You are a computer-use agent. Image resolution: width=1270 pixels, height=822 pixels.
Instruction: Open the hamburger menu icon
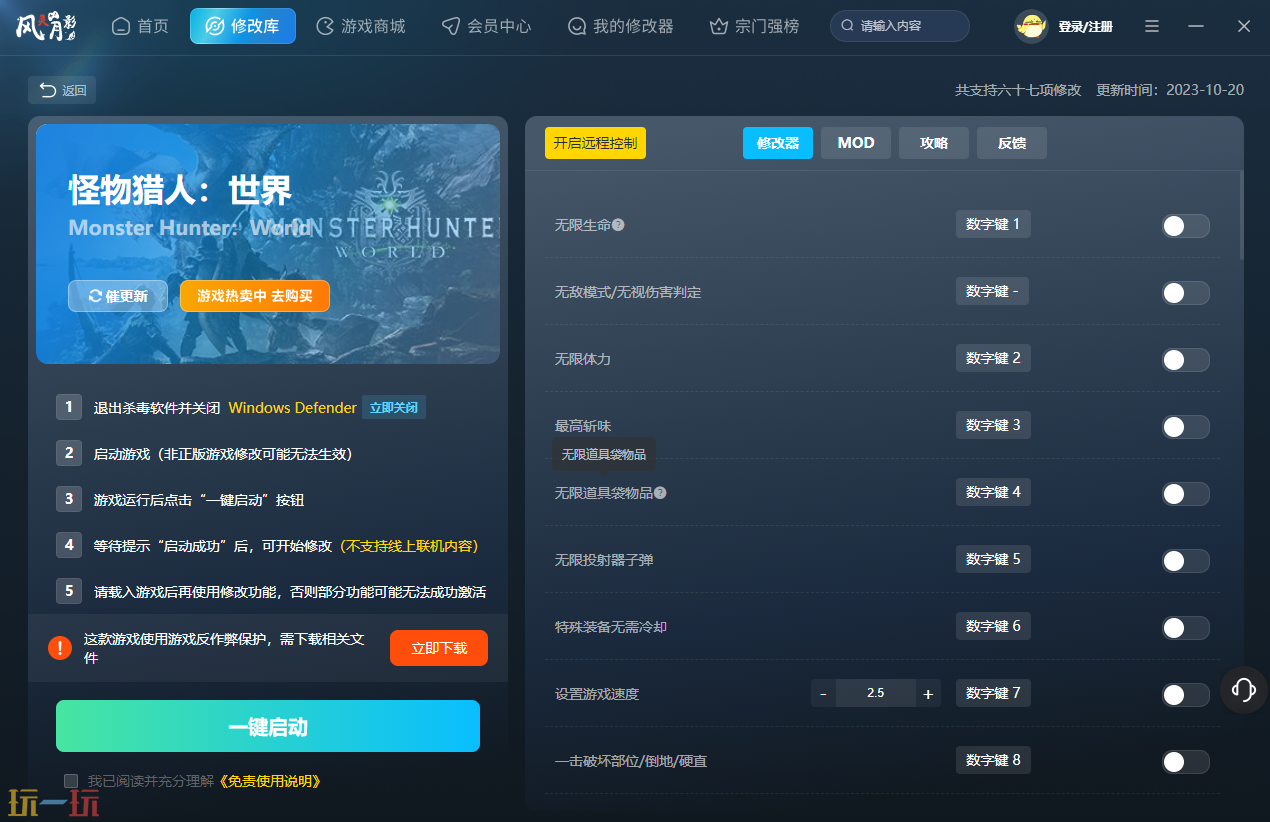pyautogui.click(x=1152, y=26)
